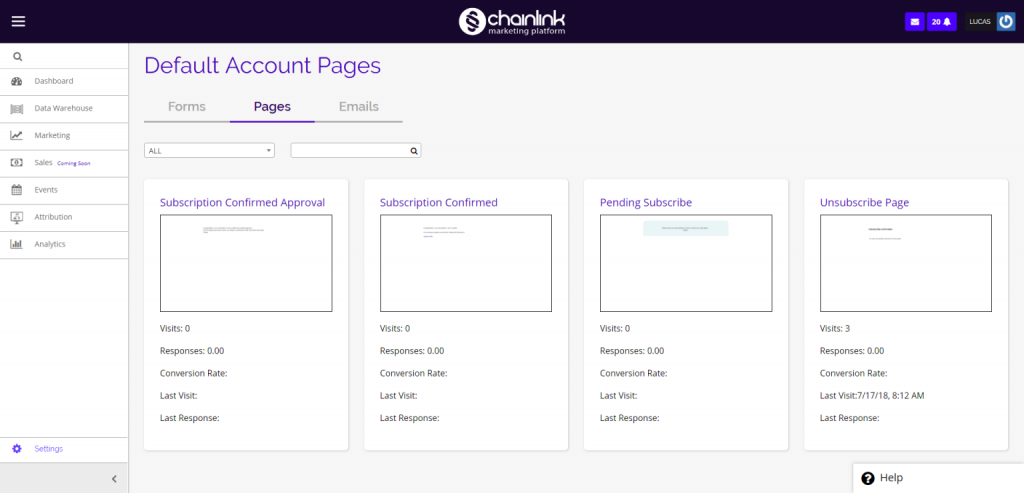This screenshot has height=493, width=1024.
Task: Click the sidebar search magnifier icon
Action: (18, 57)
